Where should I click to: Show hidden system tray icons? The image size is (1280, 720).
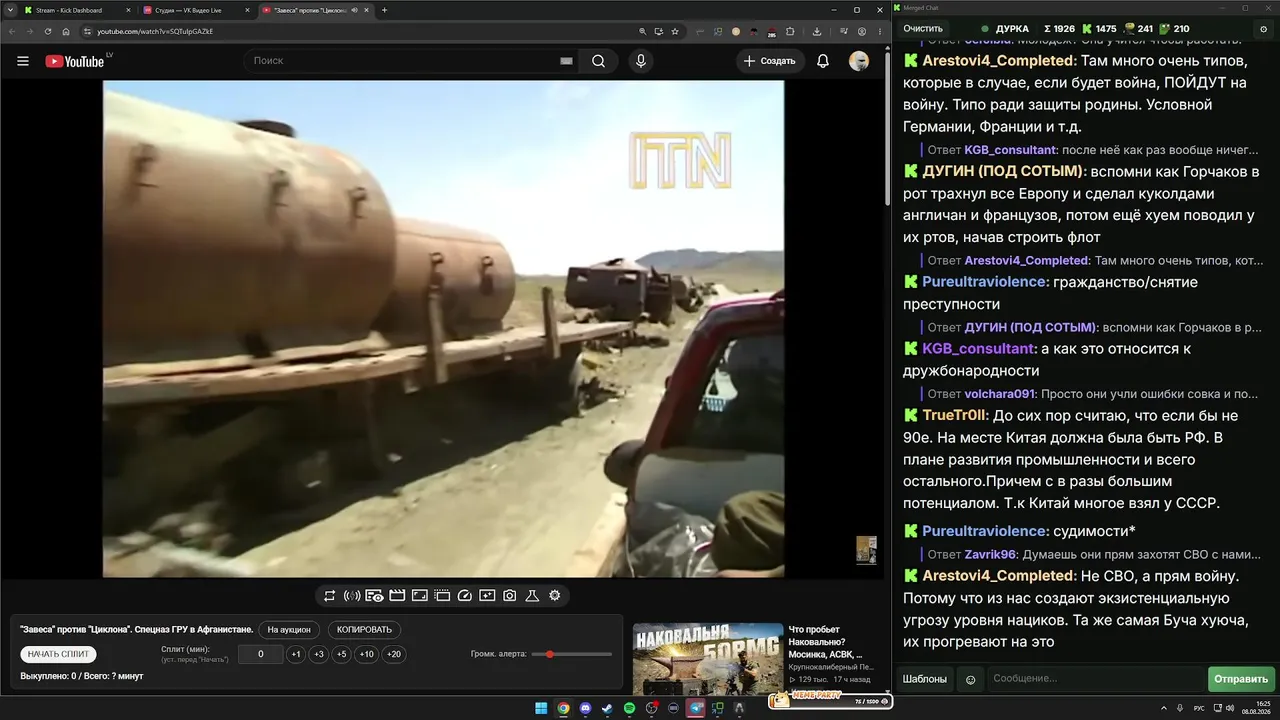pyautogui.click(x=1164, y=708)
